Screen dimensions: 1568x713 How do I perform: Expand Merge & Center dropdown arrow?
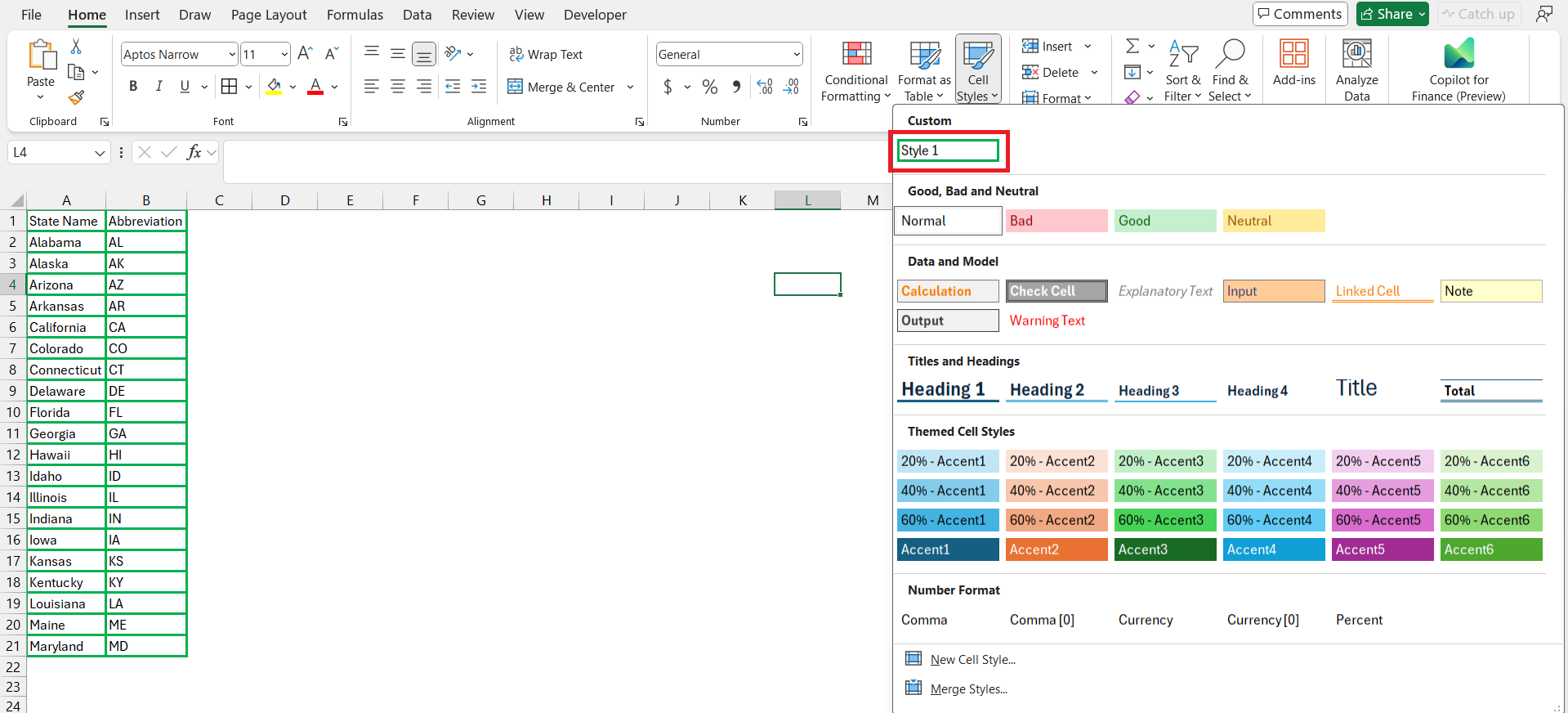(x=630, y=87)
